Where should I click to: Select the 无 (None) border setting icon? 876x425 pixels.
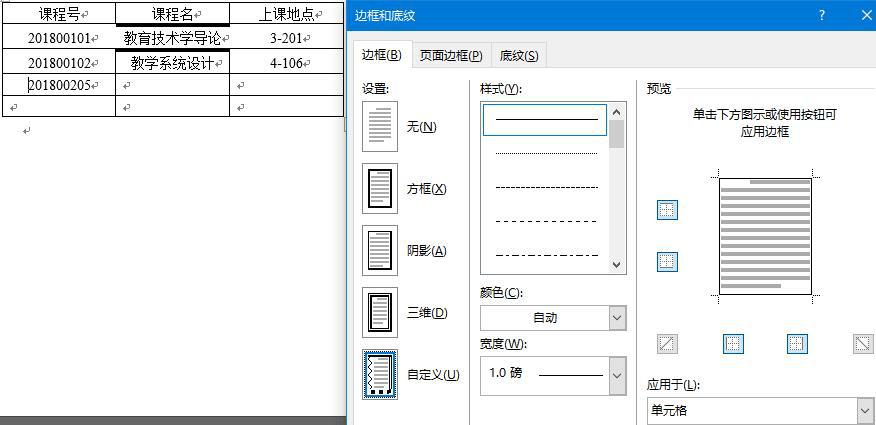click(x=380, y=127)
